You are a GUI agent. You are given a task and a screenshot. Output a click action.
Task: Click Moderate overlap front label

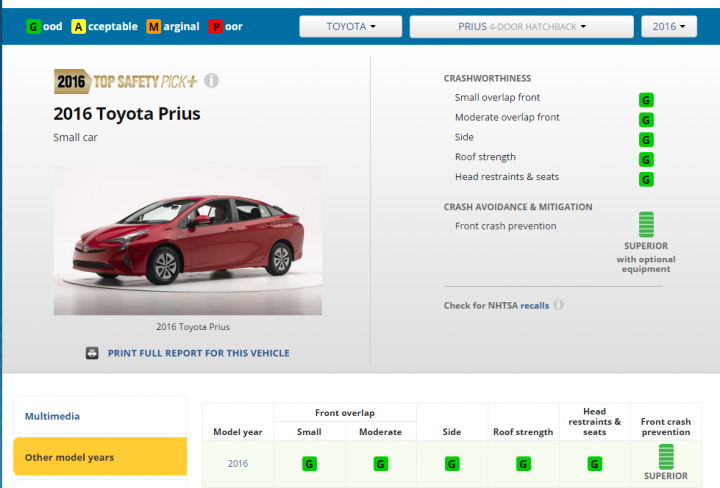click(x=507, y=117)
